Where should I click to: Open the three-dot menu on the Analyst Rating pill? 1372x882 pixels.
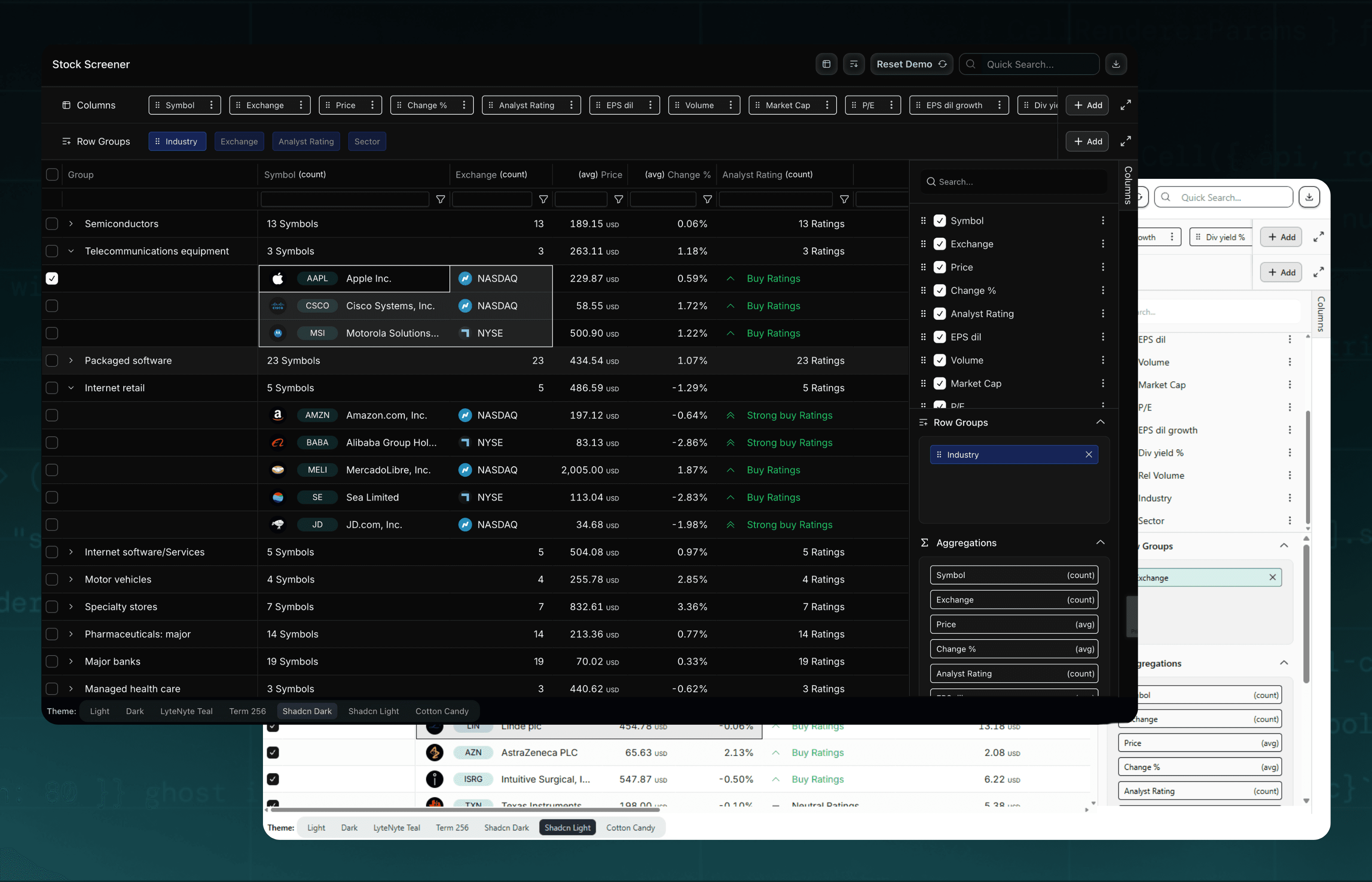pos(571,105)
